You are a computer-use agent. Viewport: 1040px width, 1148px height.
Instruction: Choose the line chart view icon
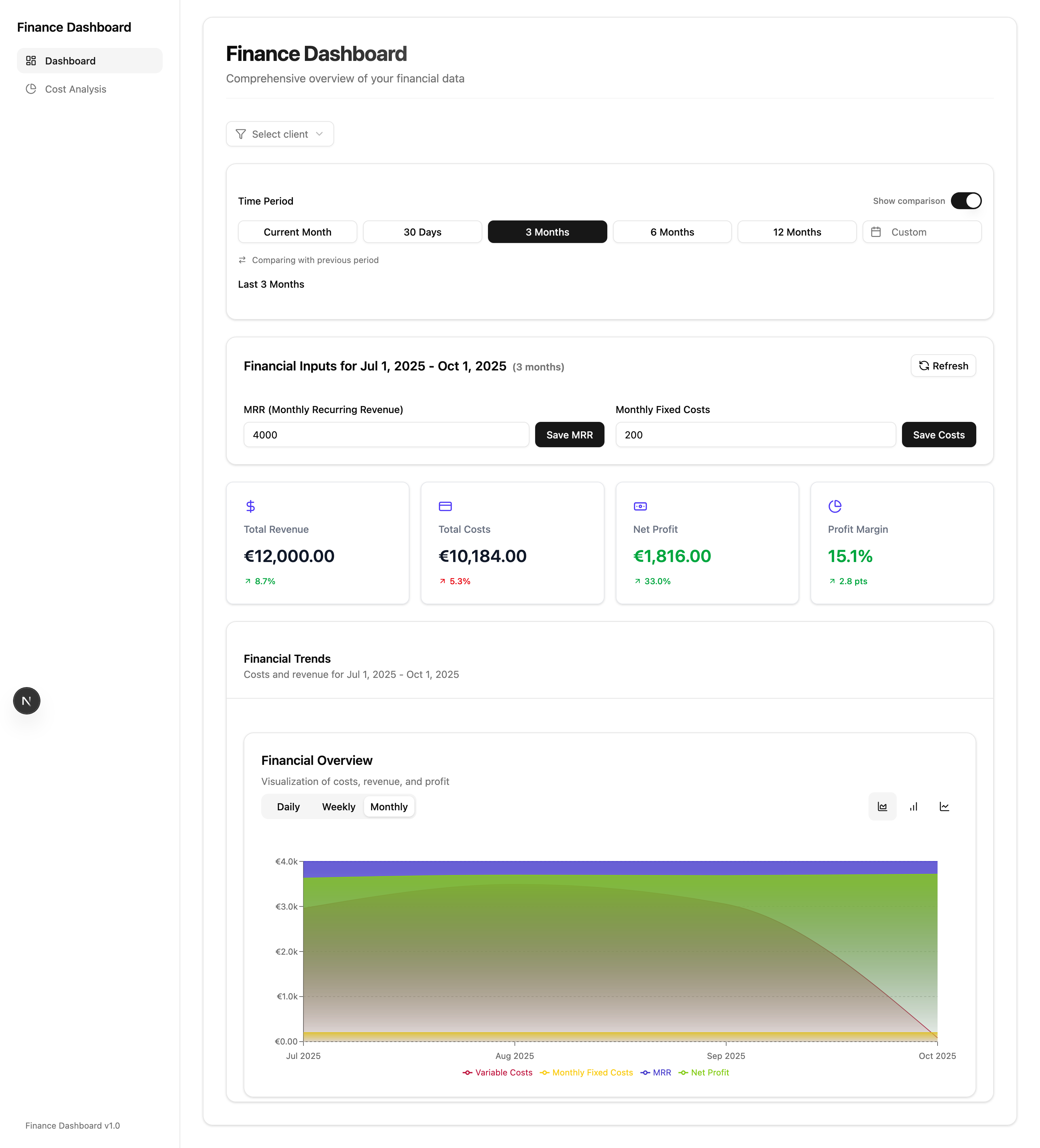point(944,806)
